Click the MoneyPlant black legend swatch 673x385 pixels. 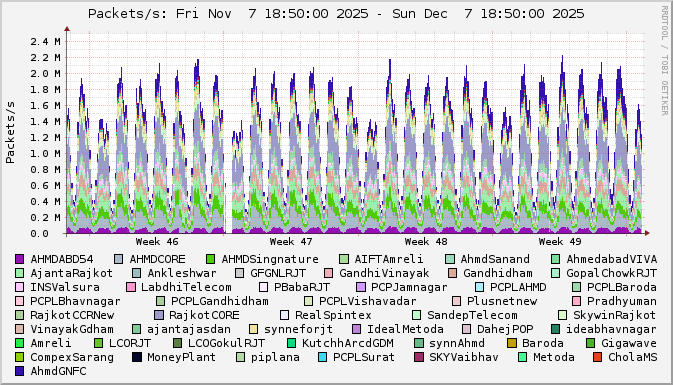(x=136, y=357)
